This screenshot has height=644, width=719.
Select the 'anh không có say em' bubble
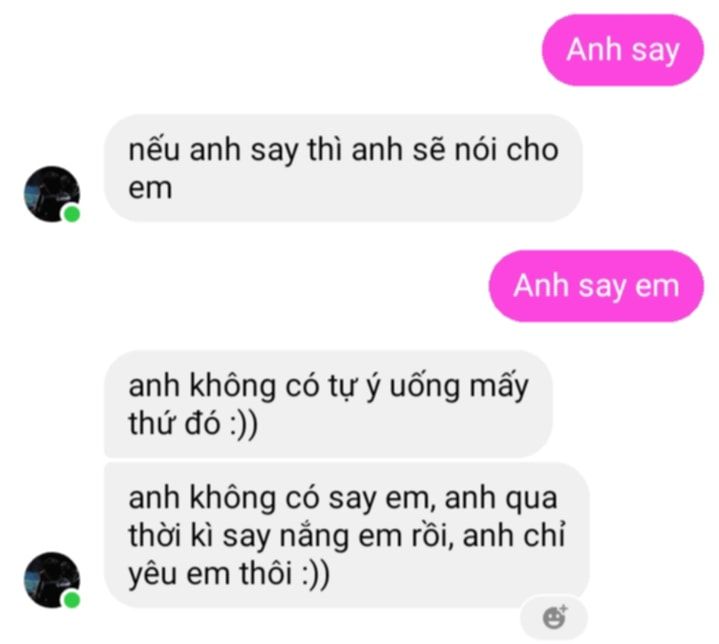pos(347,535)
